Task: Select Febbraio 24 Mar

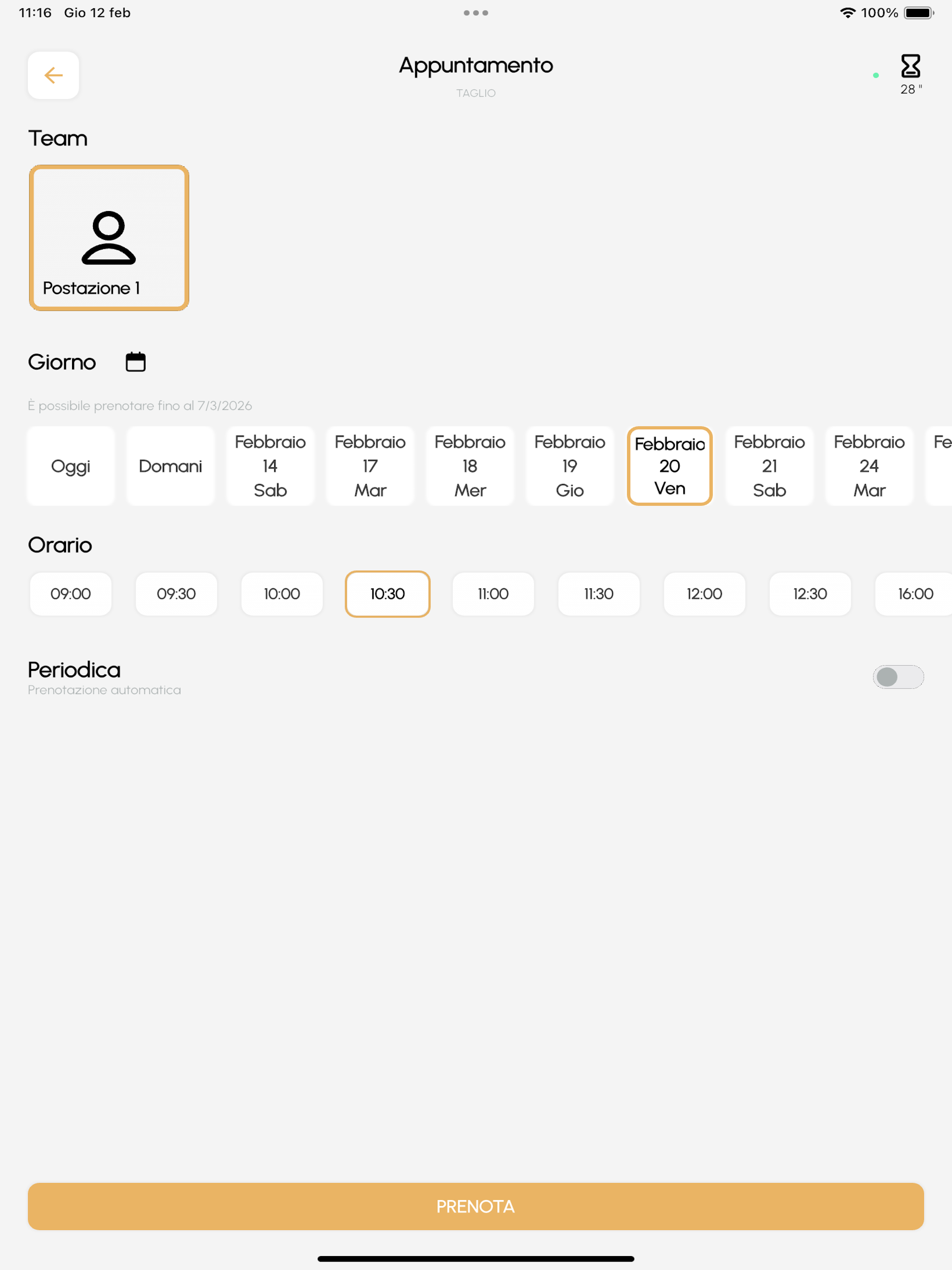Action: point(869,466)
